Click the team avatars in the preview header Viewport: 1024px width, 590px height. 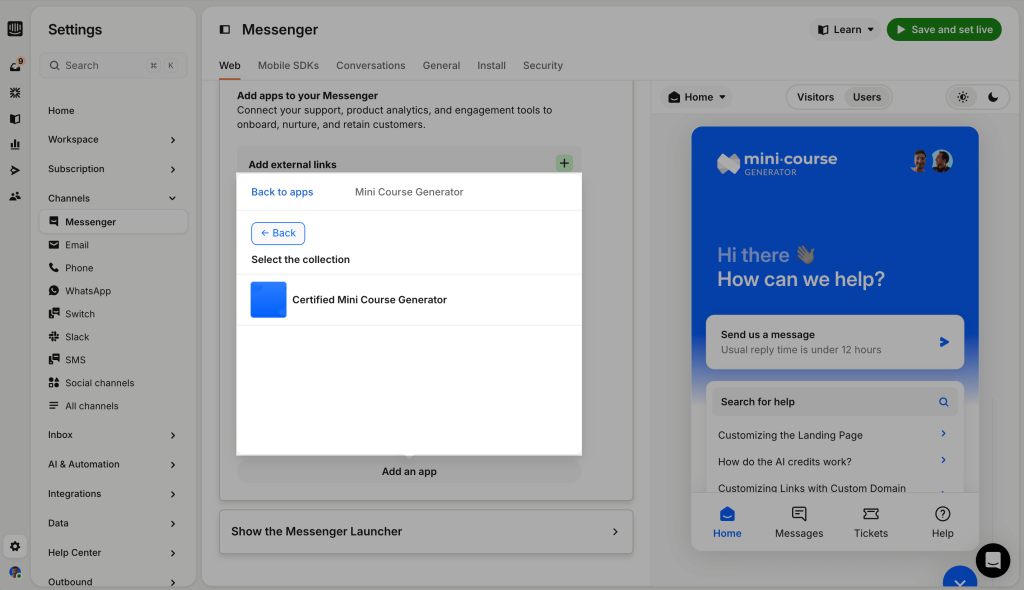932,161
